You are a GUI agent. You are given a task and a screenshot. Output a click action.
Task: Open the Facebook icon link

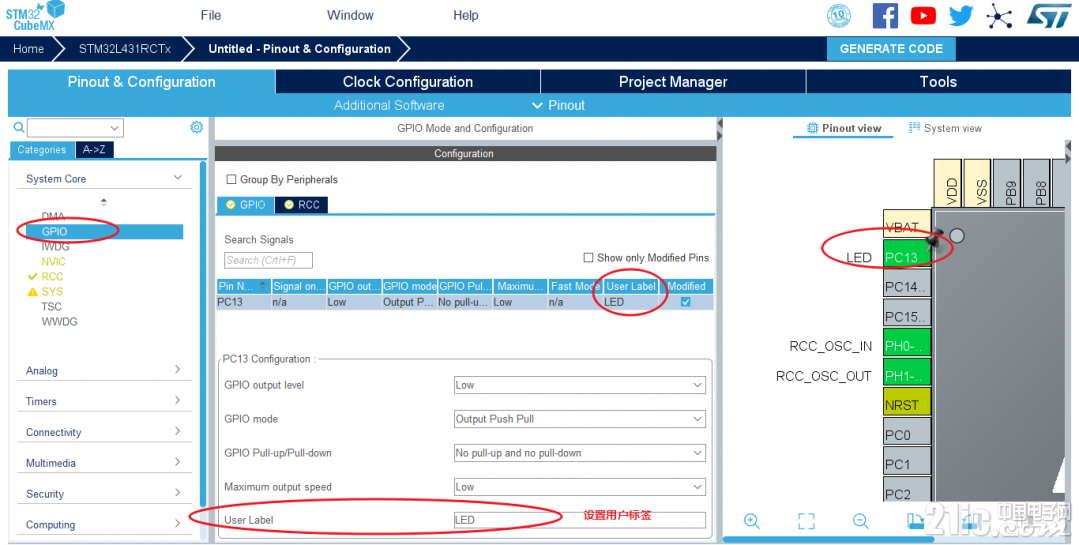pos(885,15)
